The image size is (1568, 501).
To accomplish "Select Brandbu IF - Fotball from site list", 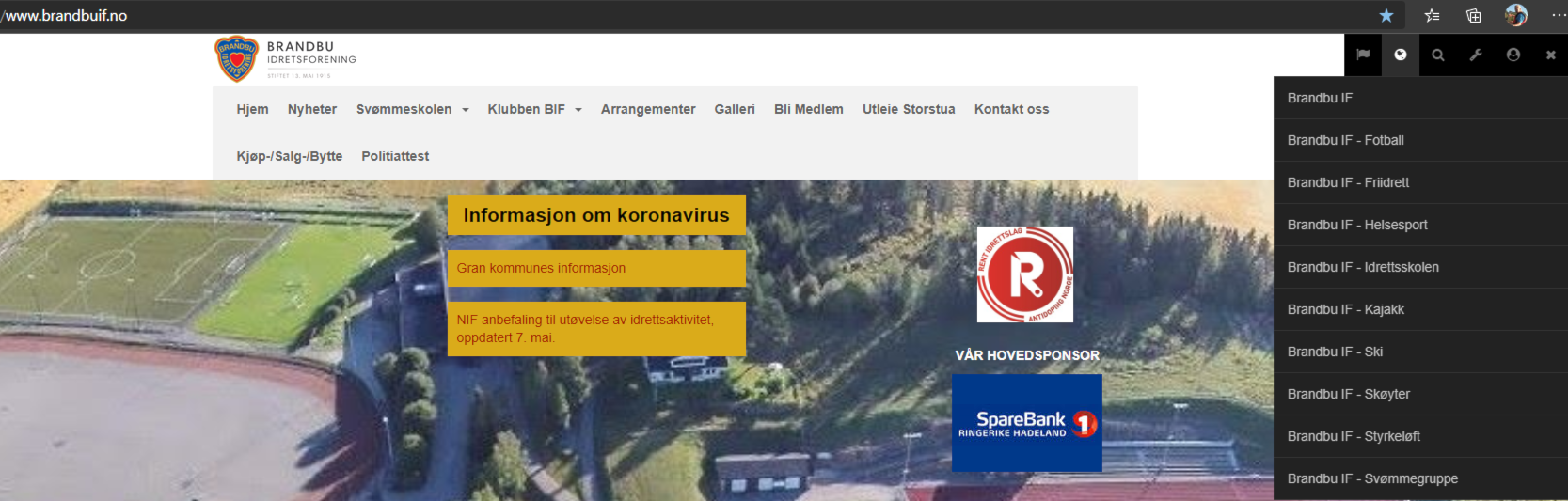I will click(1345, 140).
